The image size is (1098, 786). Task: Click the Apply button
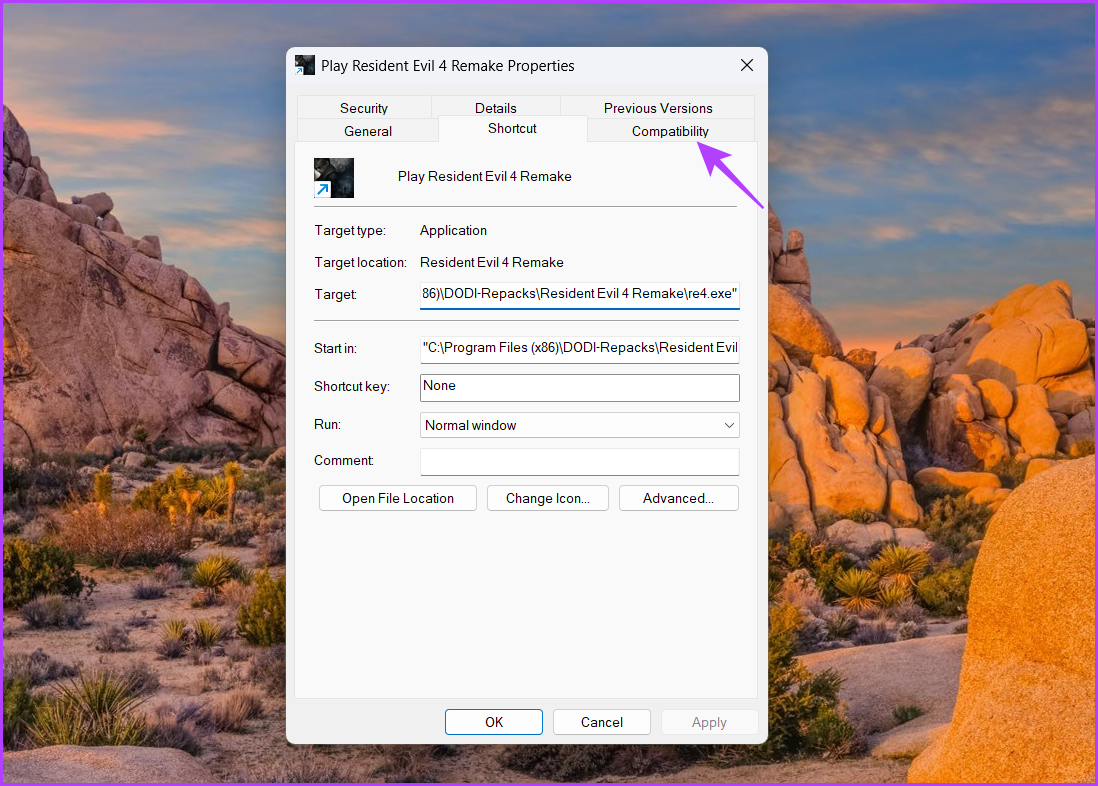(x=709, y=721)
